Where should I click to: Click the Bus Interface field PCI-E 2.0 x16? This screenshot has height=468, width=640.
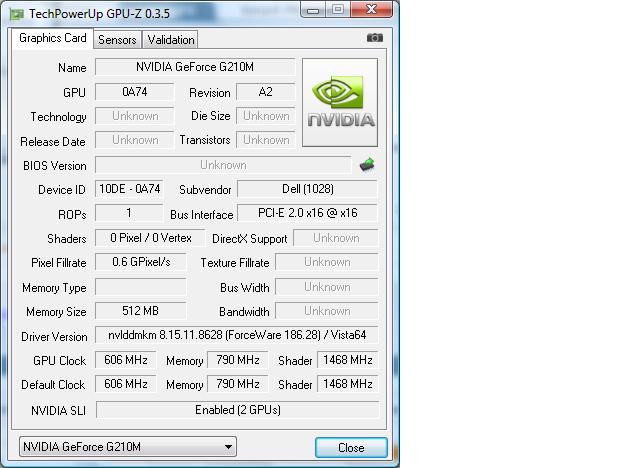[307, 213]
